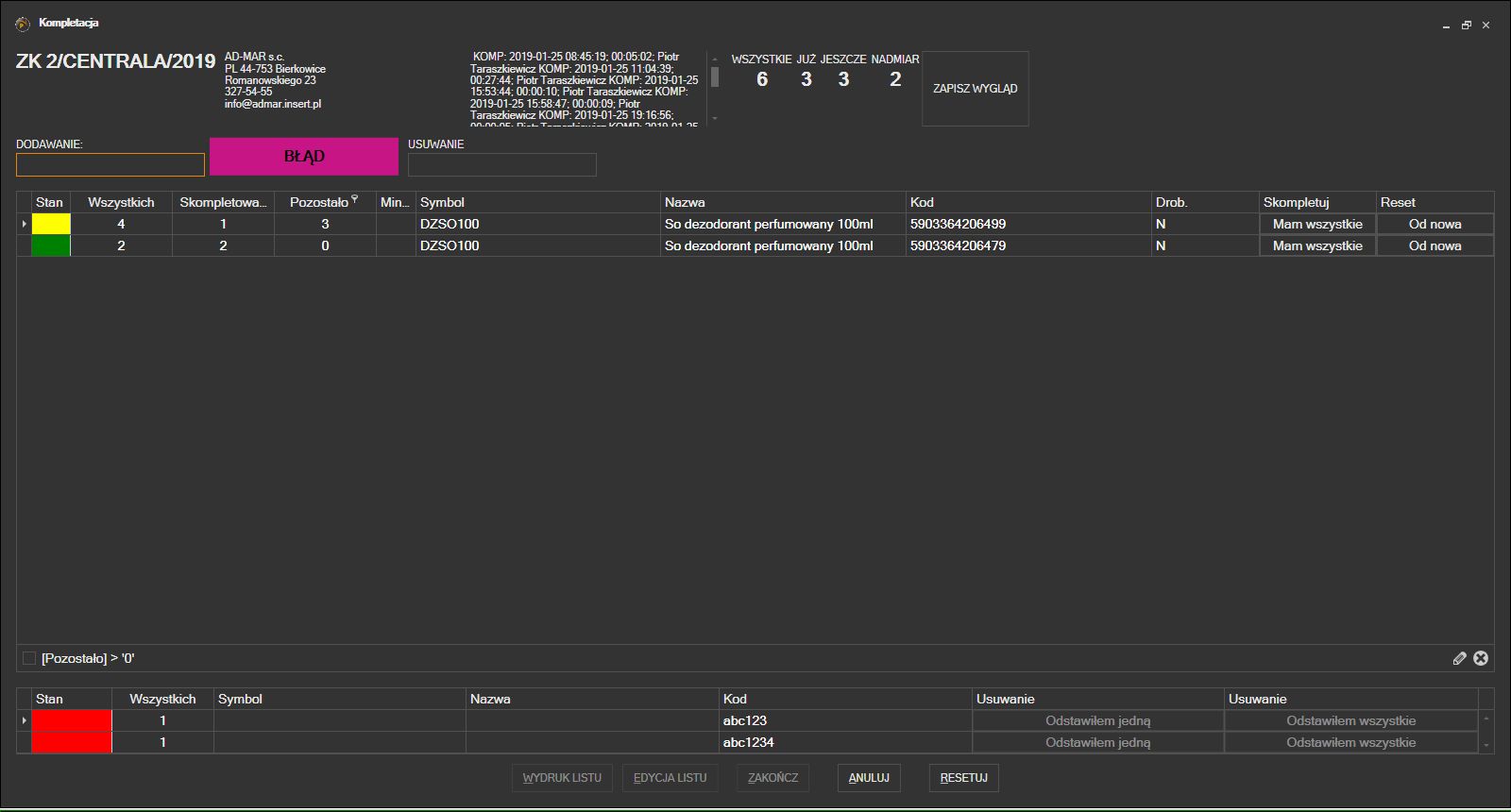Click the yellow Stan cell in first row
The width and height of the screenshot is (1511, 812).
pos(51,224)
